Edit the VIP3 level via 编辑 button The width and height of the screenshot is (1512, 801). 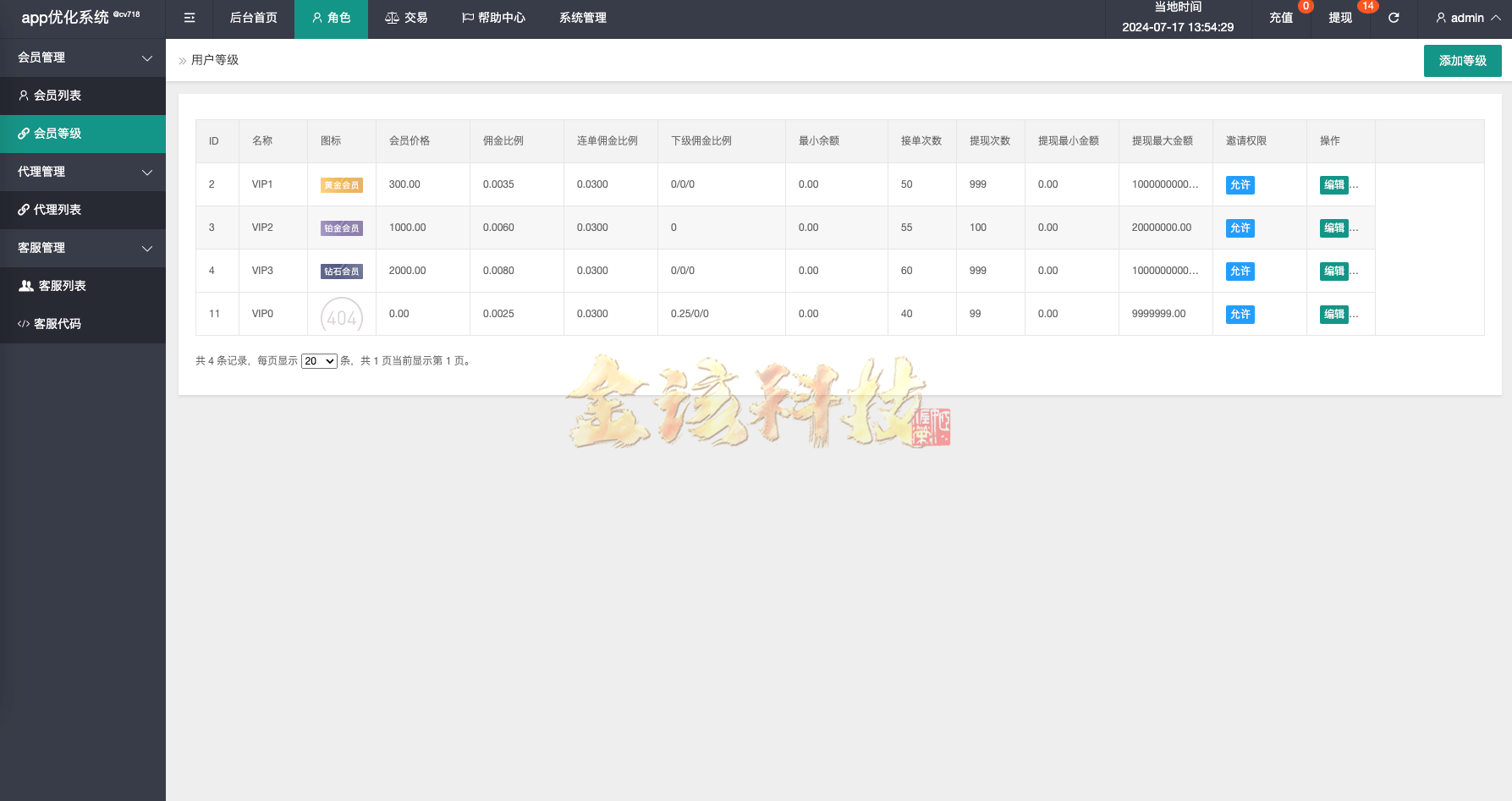point(1334,271)
